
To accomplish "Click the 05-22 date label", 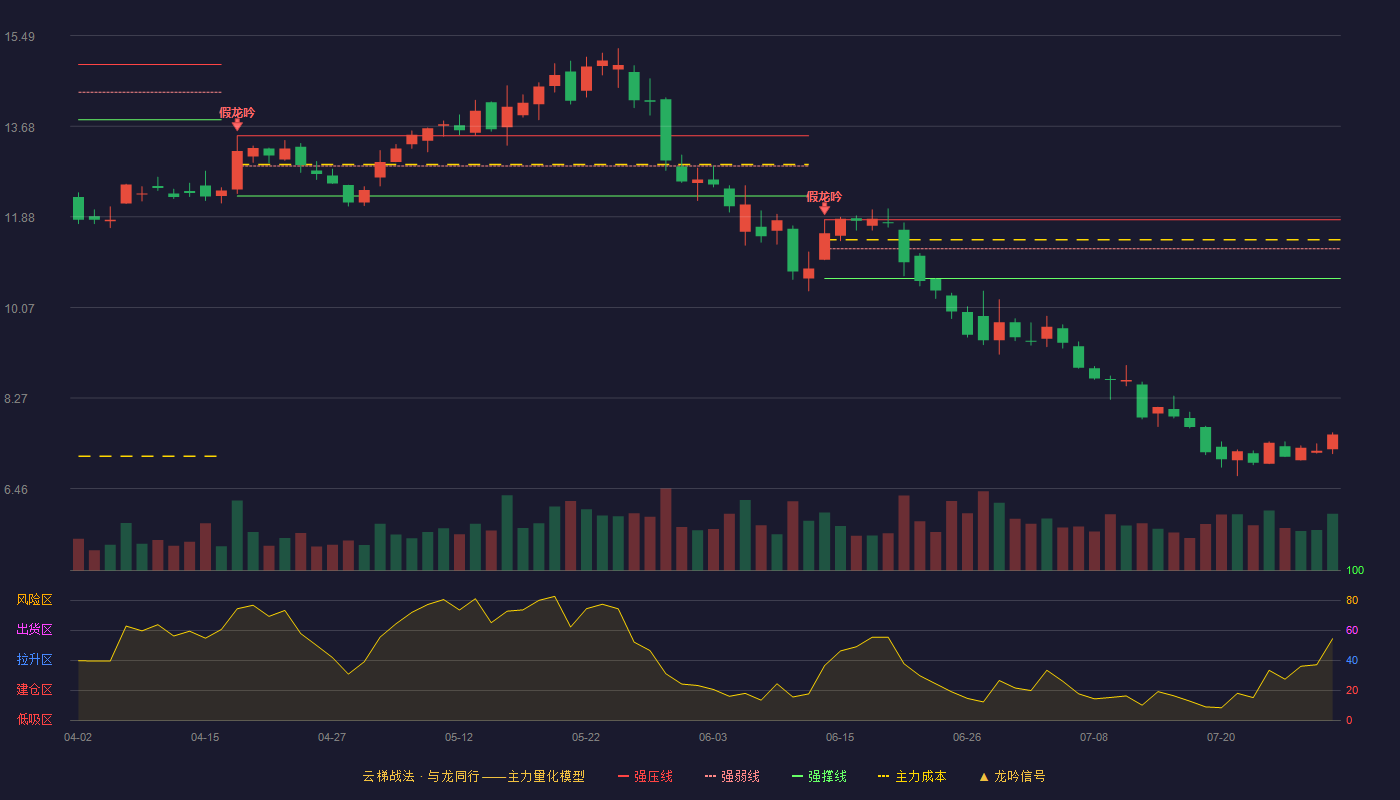I will [x=586, y=737].
